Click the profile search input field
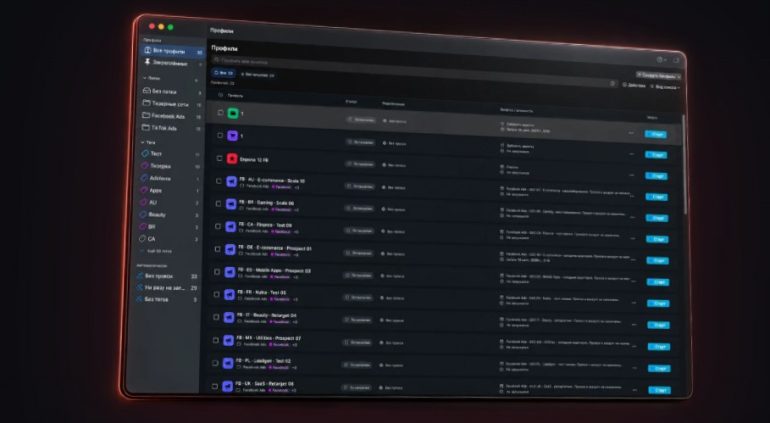The height and width of the screenshot is (423, 770). (412, 70)
